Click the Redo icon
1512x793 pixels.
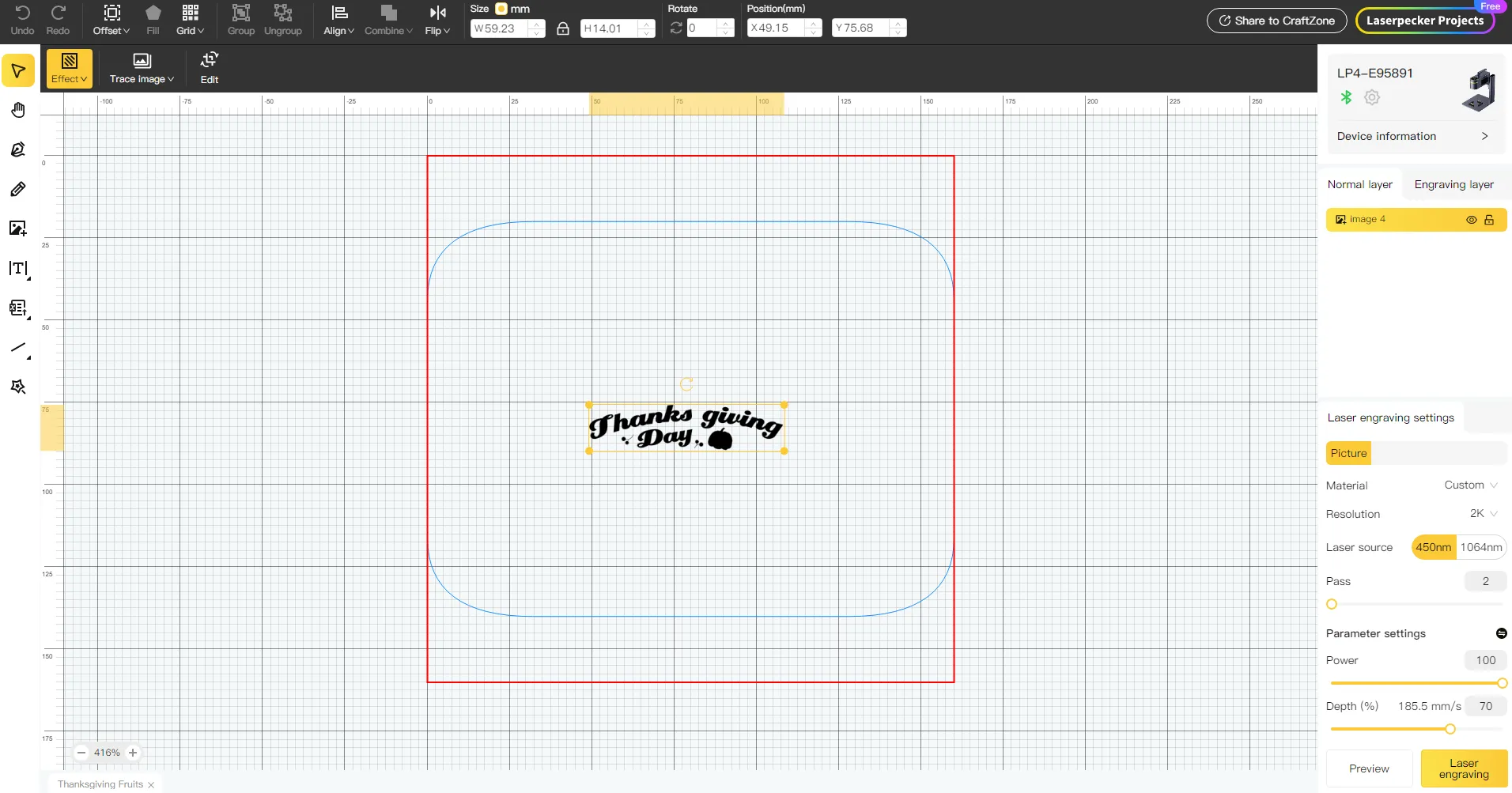coord(58,21)
